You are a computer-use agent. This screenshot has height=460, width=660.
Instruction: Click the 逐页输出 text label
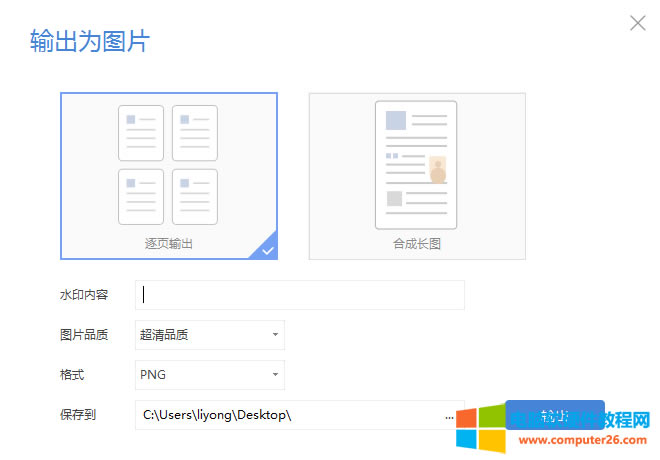168,243
